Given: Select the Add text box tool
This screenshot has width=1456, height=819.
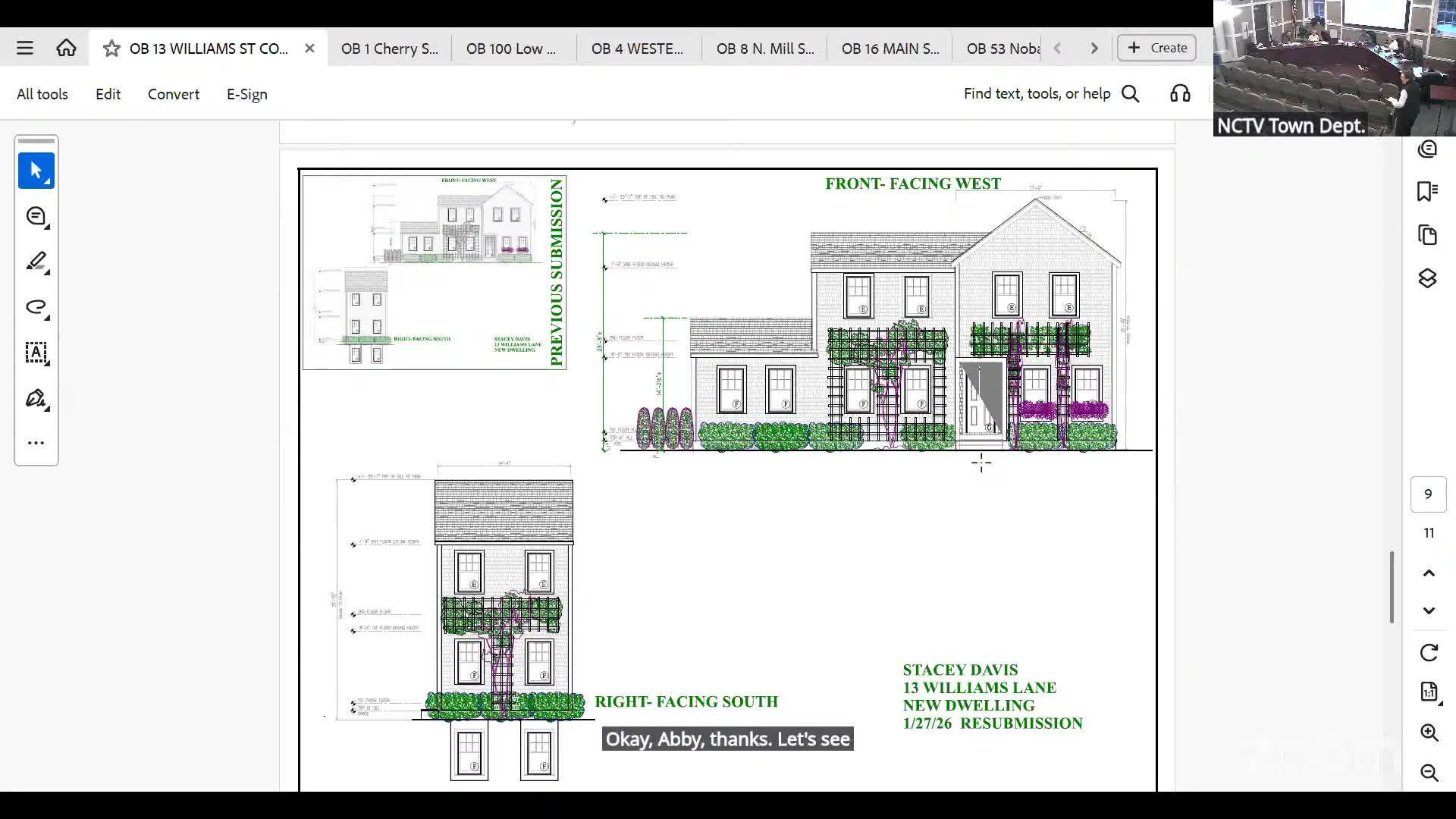Looking at the screenshot, I should (36, 353).
